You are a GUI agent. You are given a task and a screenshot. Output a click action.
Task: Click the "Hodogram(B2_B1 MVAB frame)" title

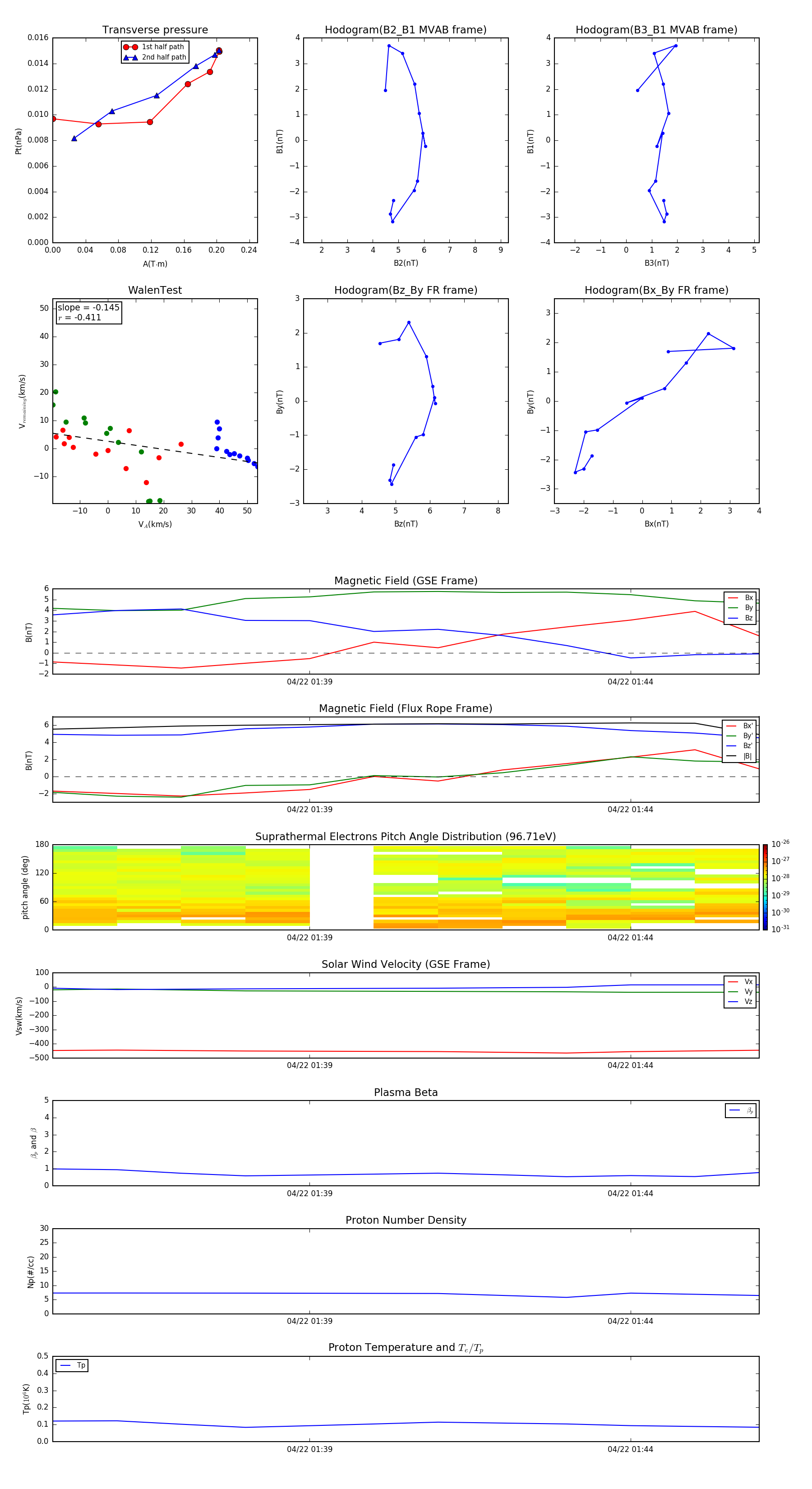[406, 30]
